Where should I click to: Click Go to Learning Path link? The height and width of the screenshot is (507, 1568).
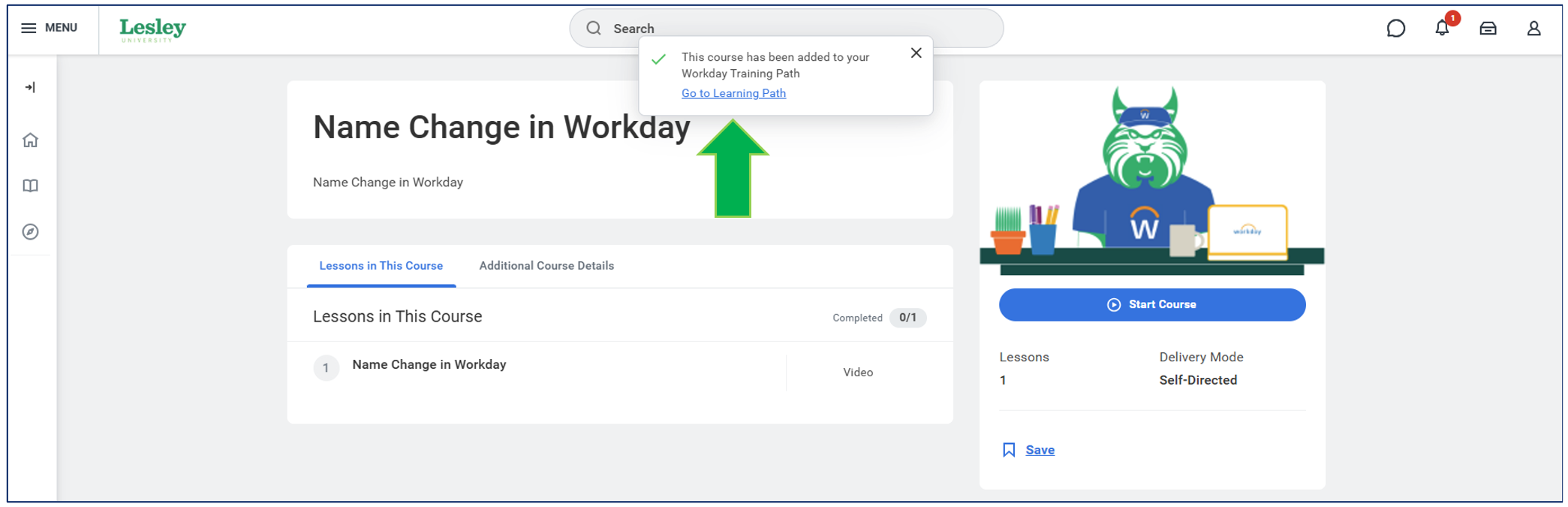tap(733, 93)
